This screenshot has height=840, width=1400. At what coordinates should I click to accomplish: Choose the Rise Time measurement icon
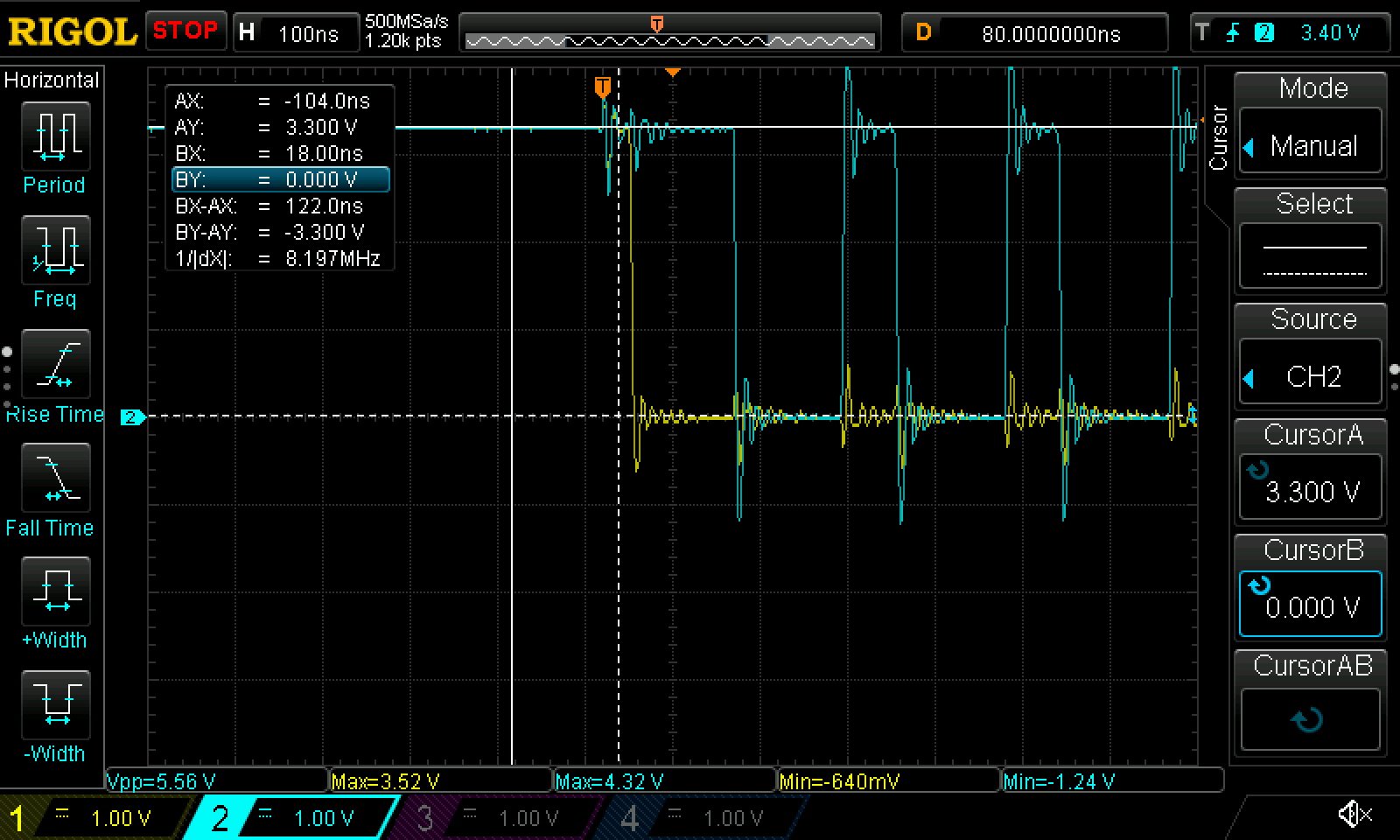pos(55,364)
